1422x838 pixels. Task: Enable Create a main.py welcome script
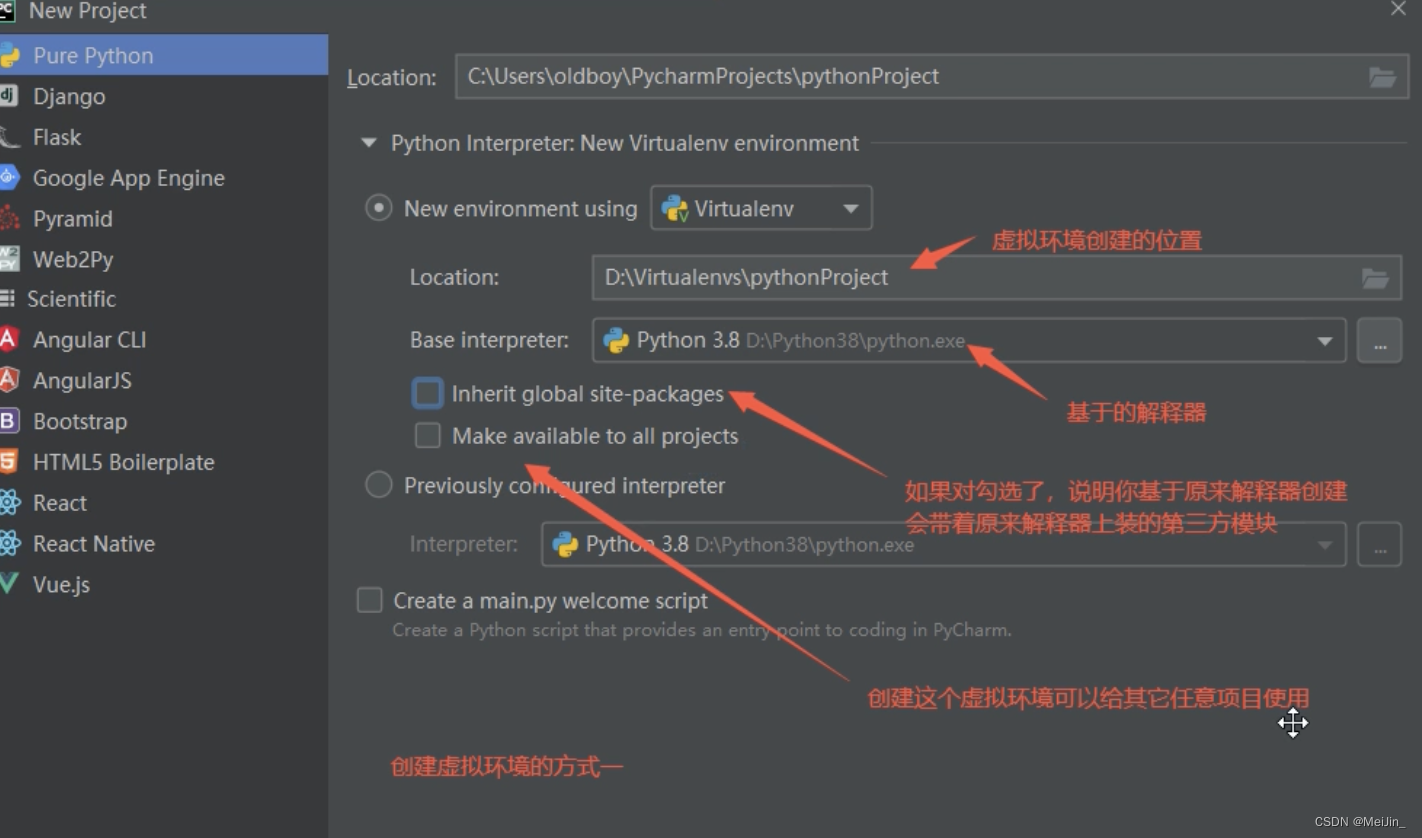[x=370, y=600]
